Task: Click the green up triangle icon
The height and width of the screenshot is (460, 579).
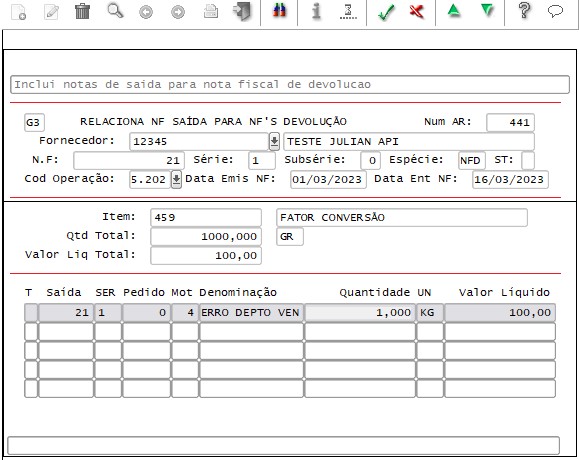Action: coord(454,10)
